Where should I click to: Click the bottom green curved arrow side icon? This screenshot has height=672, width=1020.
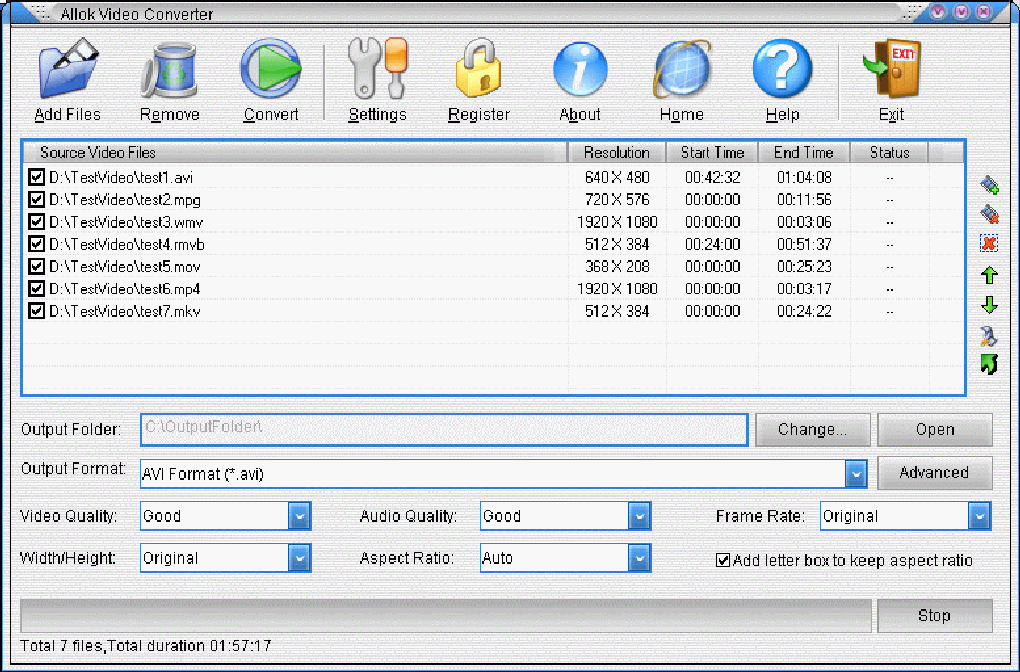[989, 364]
